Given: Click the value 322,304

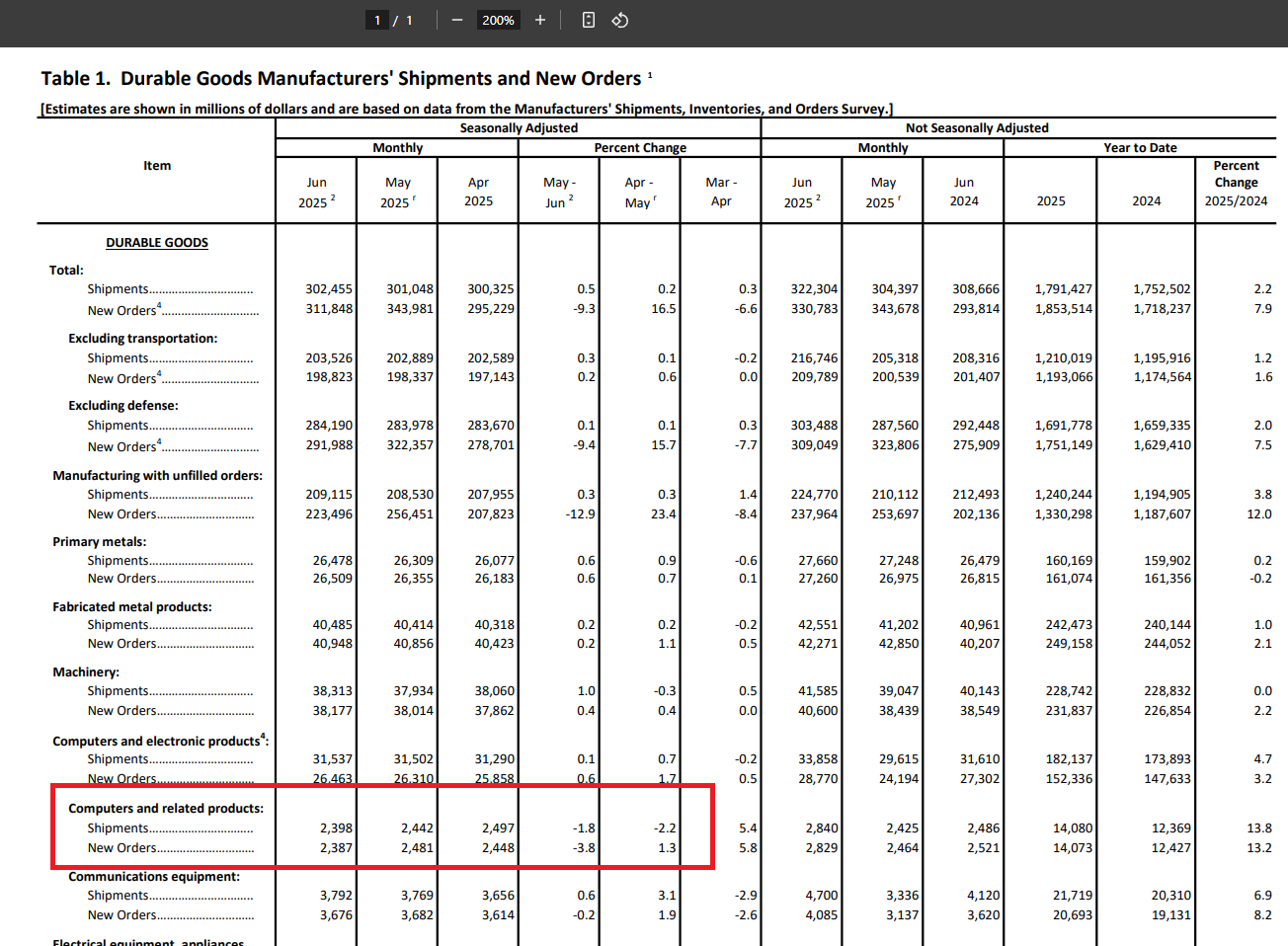Looking at the screenshot, I should pos(814,289).
